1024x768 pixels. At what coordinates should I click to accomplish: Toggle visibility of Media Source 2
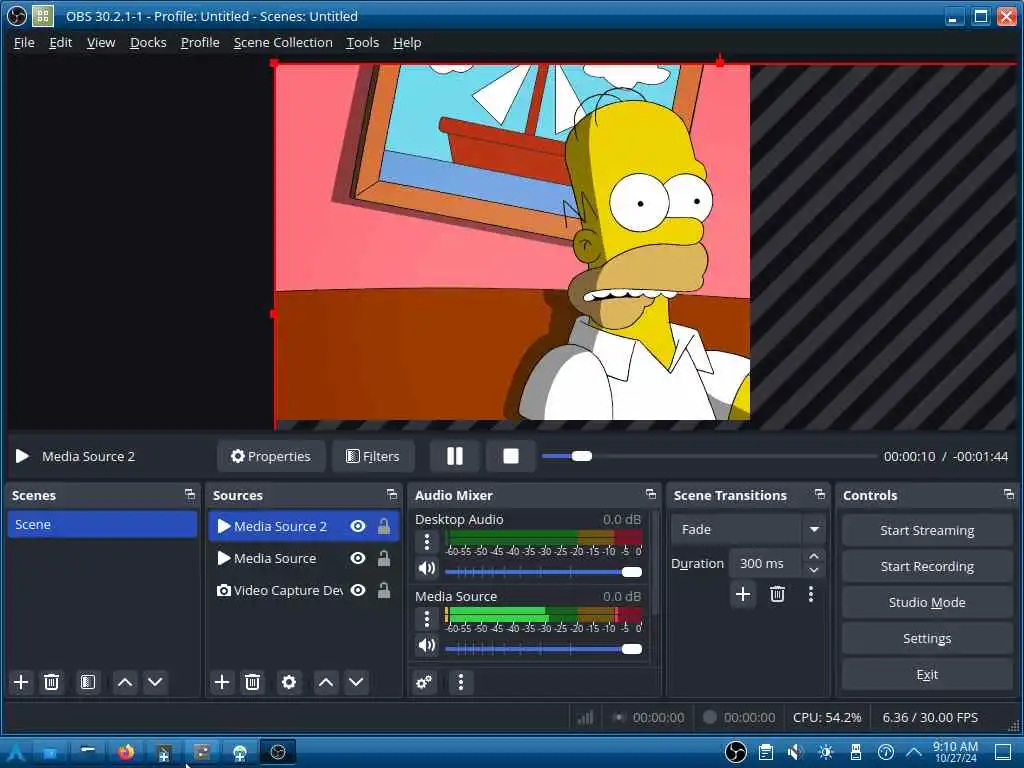[x=358, y=526]
